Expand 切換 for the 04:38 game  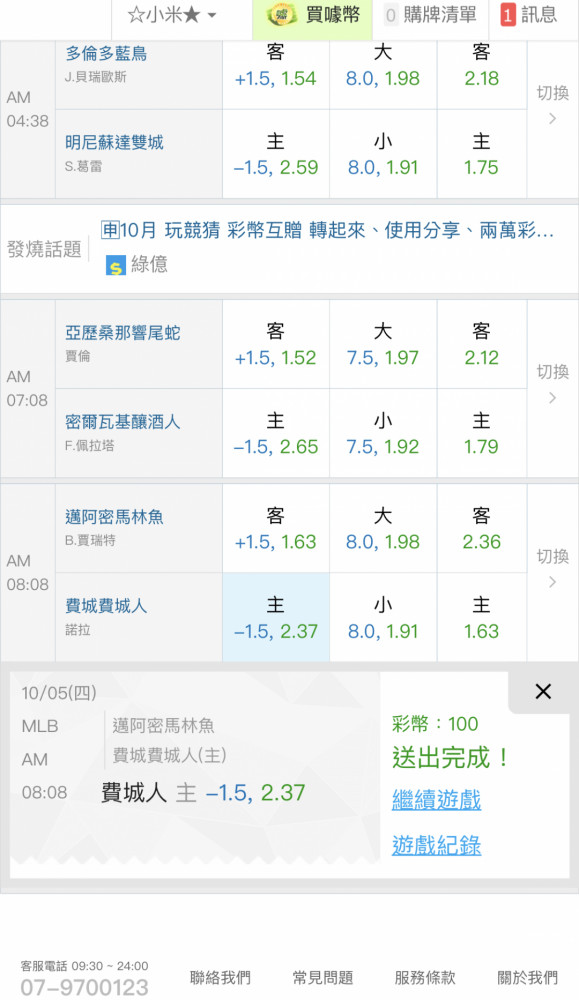click(552, 105)
